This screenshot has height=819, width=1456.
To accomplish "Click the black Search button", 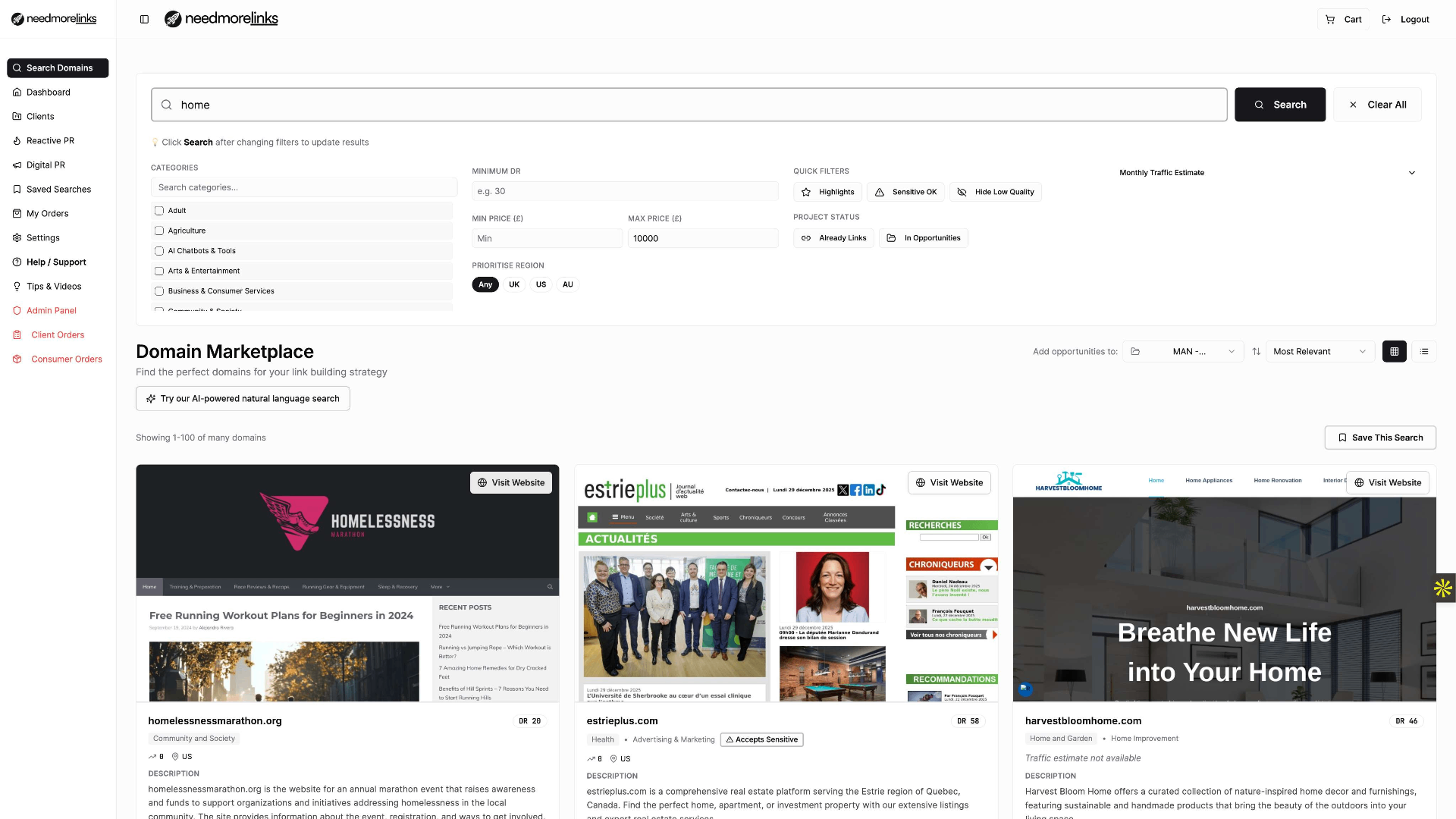I will (1279, 105).
